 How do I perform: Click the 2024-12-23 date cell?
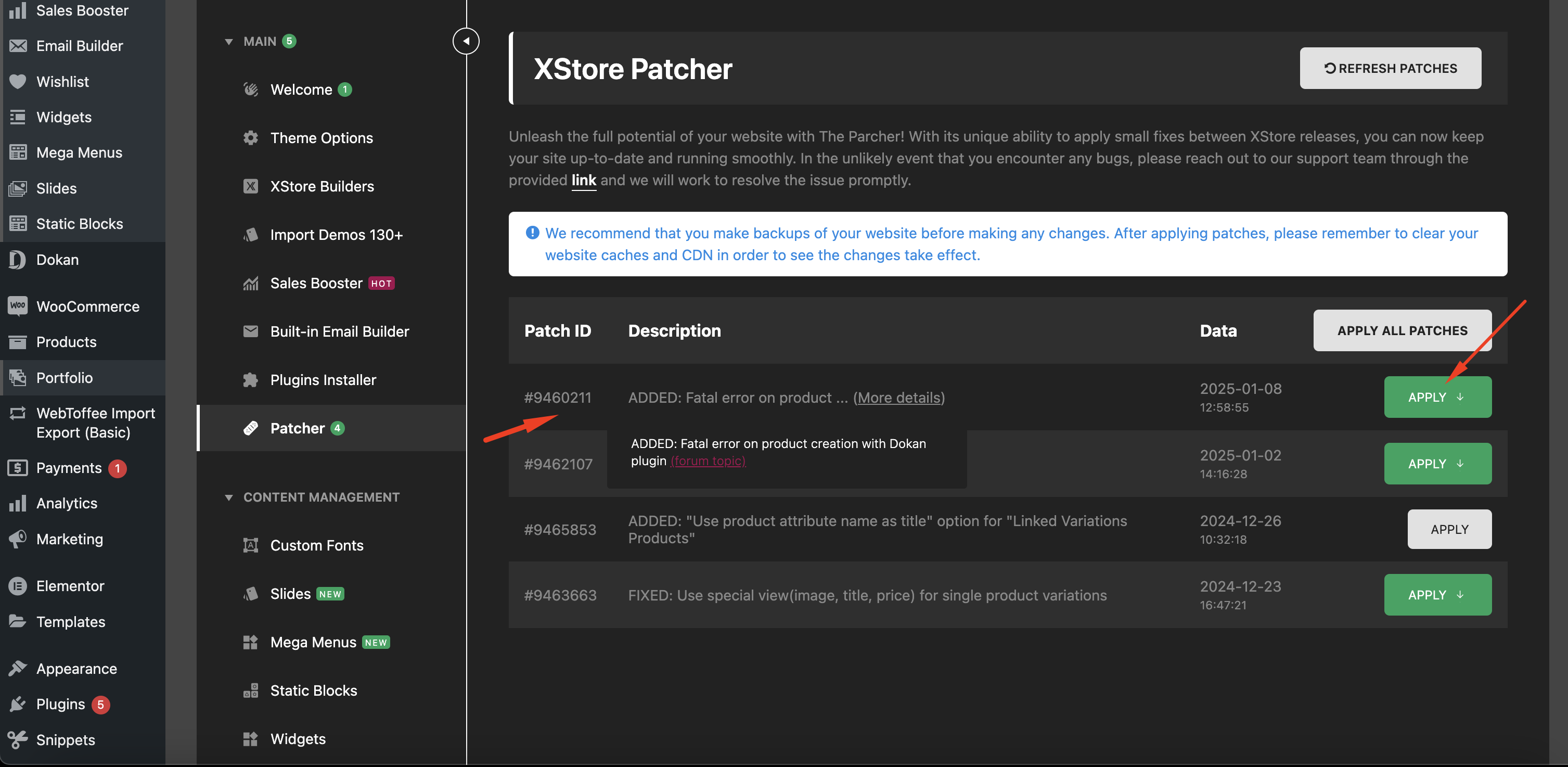click(x=1241, y=595)
